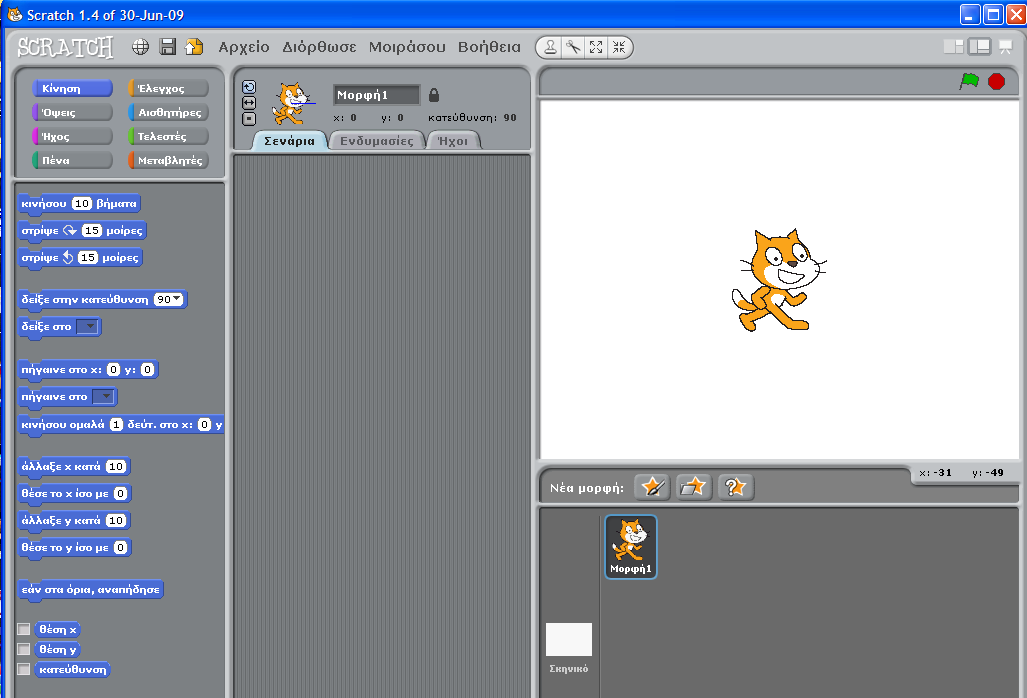
Task: Toggle the sprite drag lock icon
Action: click(x=434, y=95)
